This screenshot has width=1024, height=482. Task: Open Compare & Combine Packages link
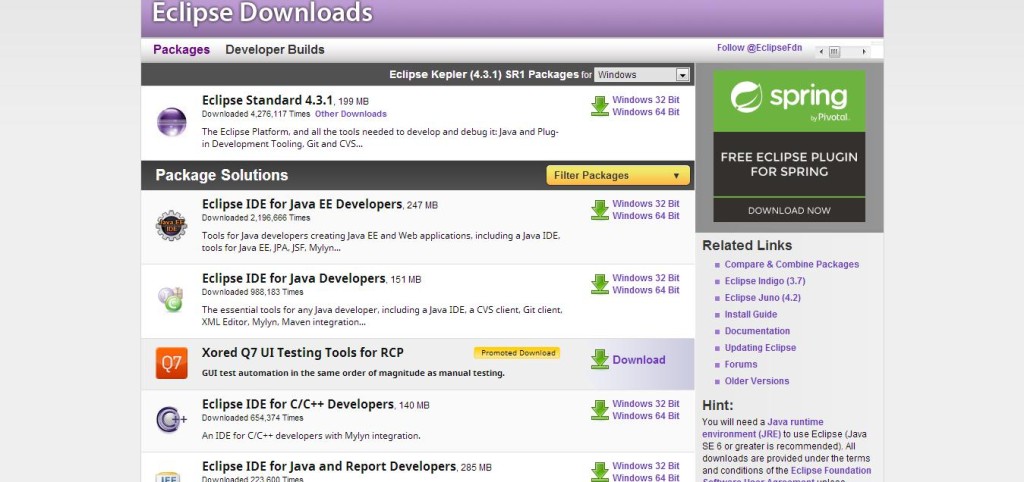[x=792, y=265]
